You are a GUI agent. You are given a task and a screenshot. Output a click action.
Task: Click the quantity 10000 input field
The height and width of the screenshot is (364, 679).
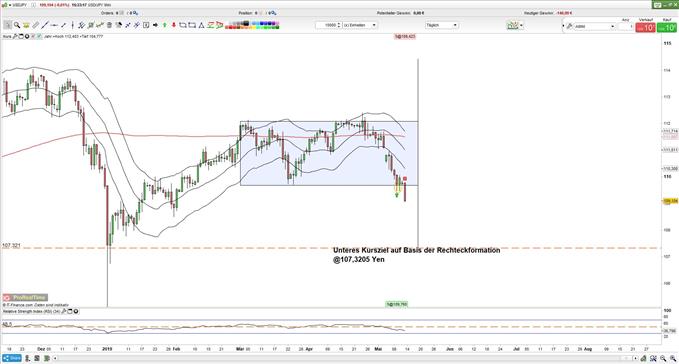click(x=327, y=25)
